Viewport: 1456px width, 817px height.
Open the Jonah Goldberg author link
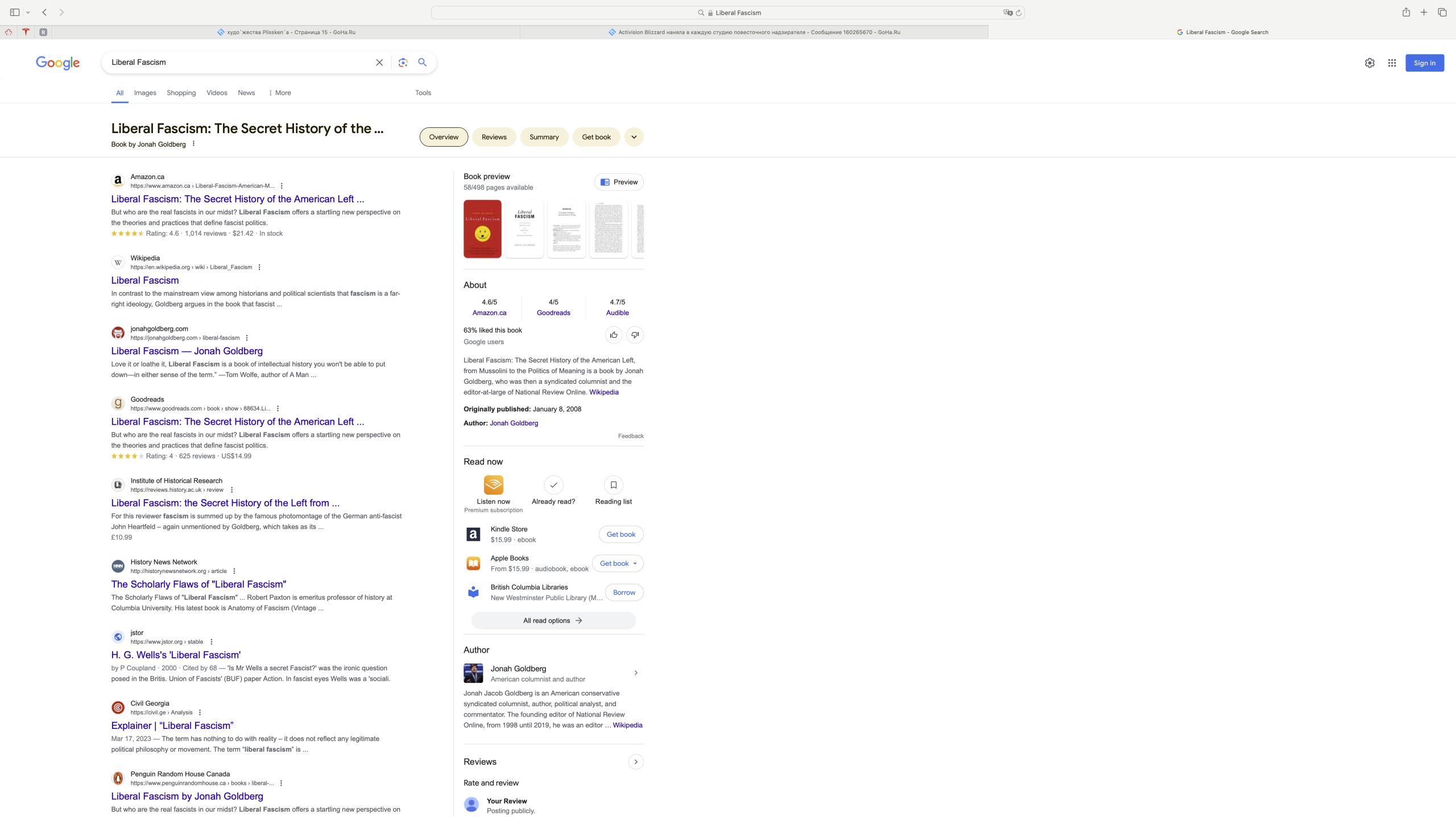(x=514, y=423)
